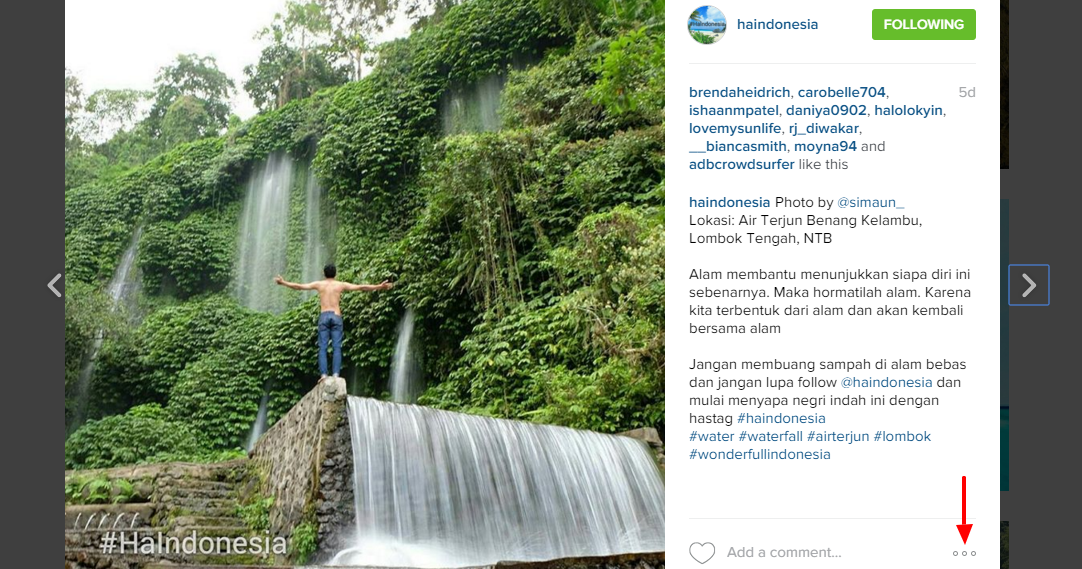Click the waterfall photo

(364, 284)
